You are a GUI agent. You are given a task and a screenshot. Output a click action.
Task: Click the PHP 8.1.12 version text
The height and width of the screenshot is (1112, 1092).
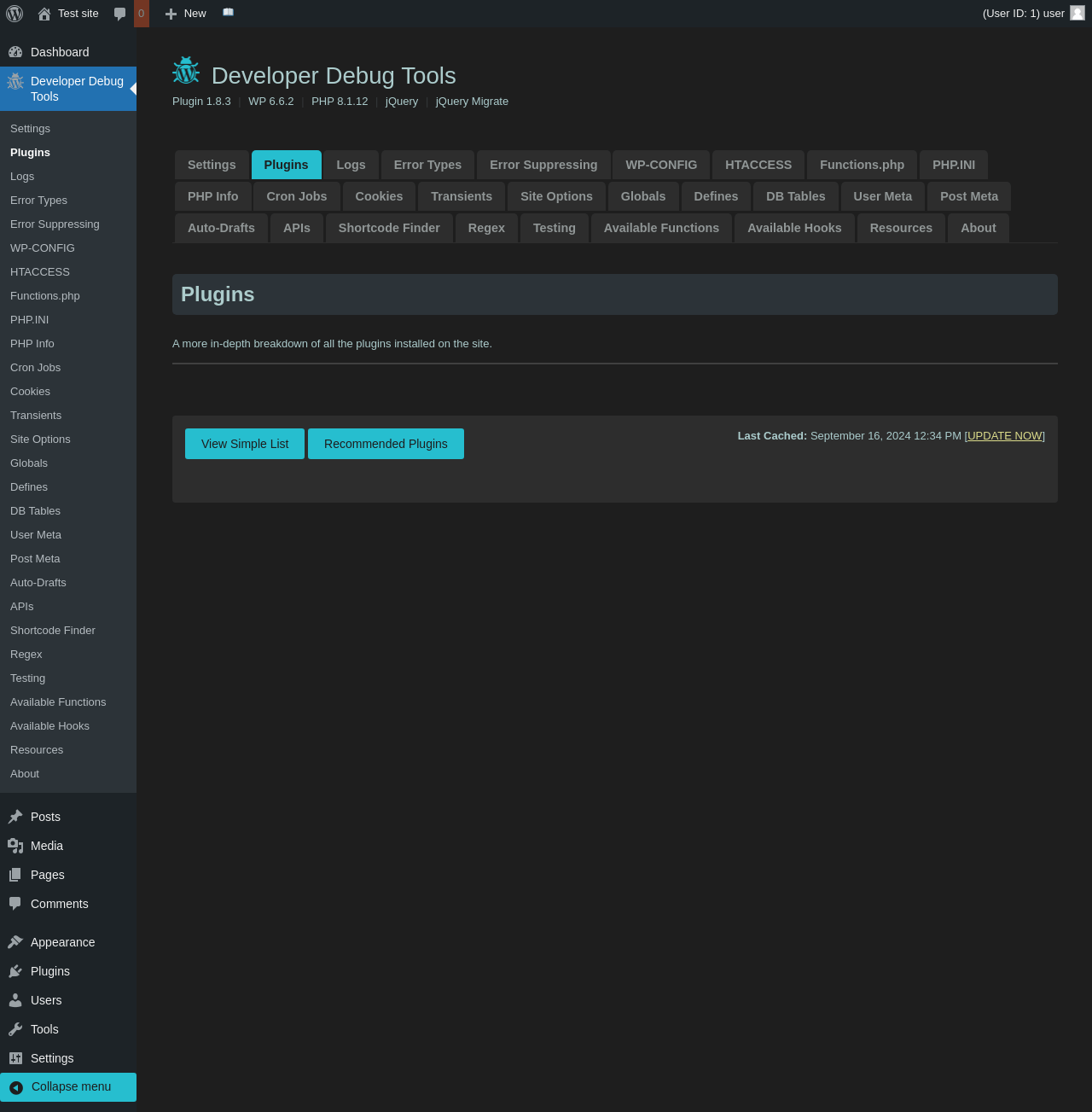coord(340,102)
